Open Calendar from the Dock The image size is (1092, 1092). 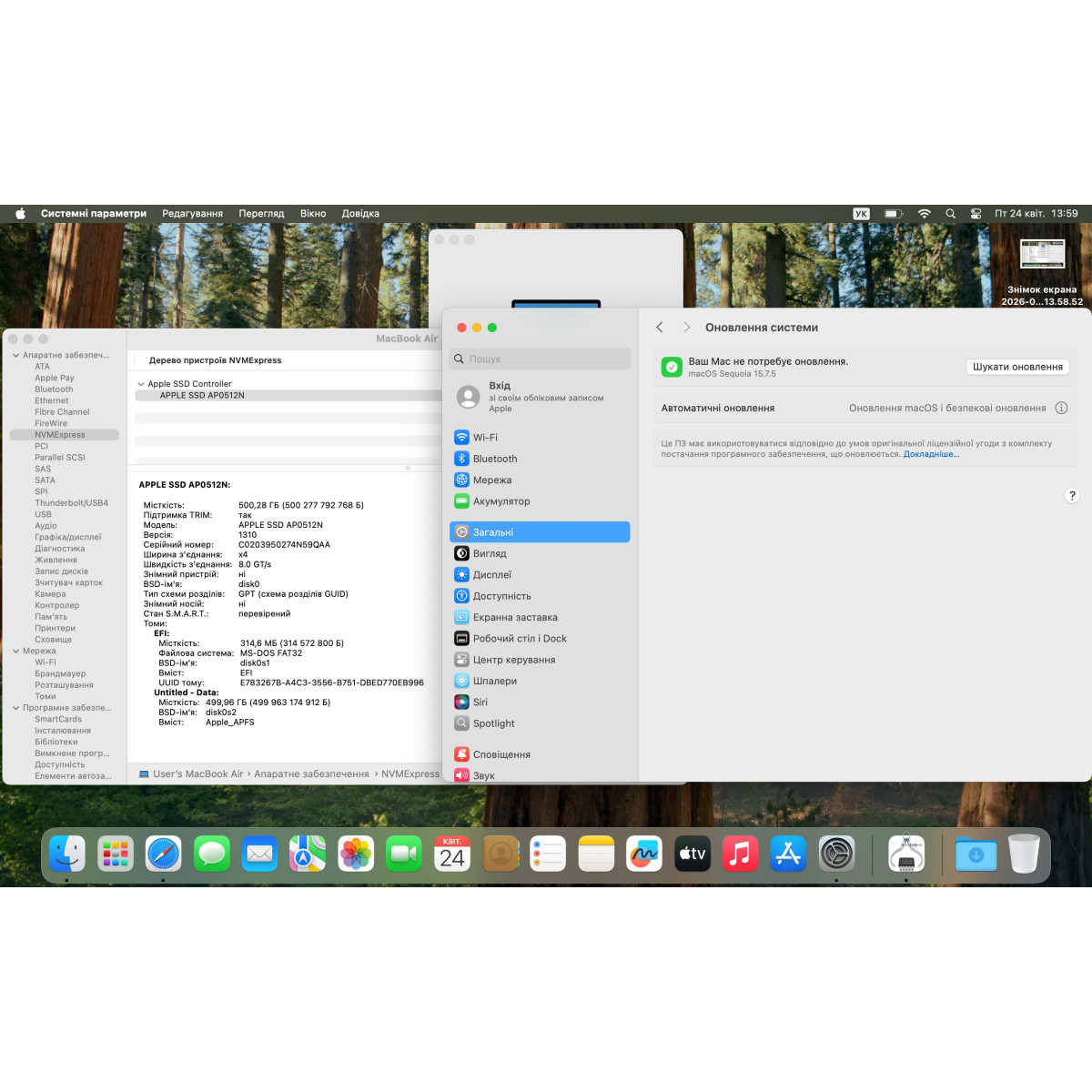tap(452, 854)
